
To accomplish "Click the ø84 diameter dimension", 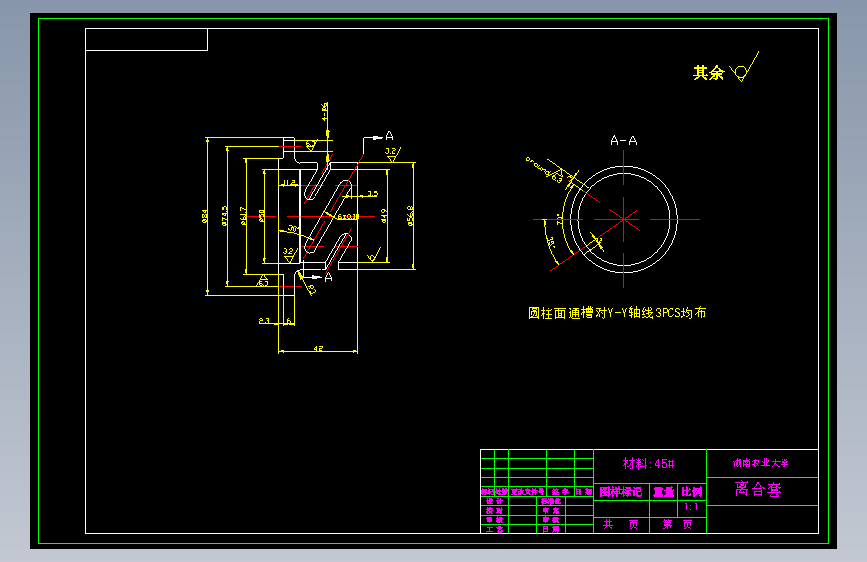I will [205, 216].
